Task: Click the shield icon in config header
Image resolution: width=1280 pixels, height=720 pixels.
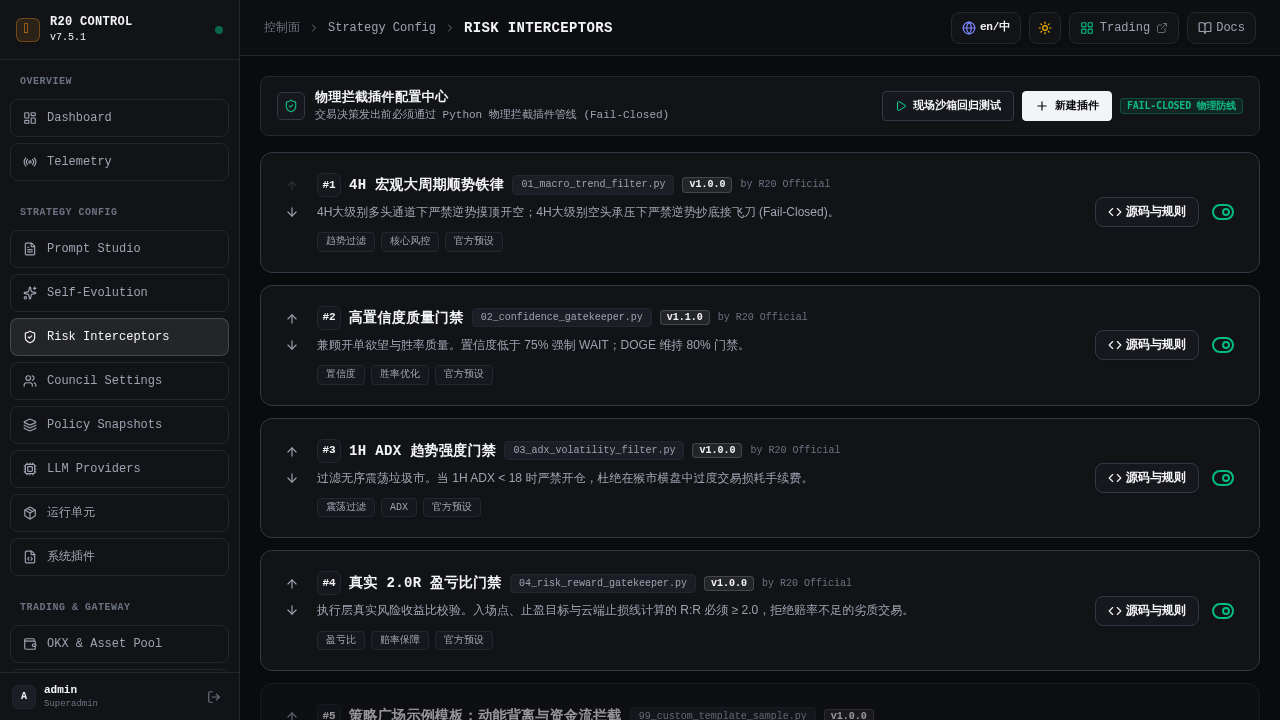Action: coord(291,106)
